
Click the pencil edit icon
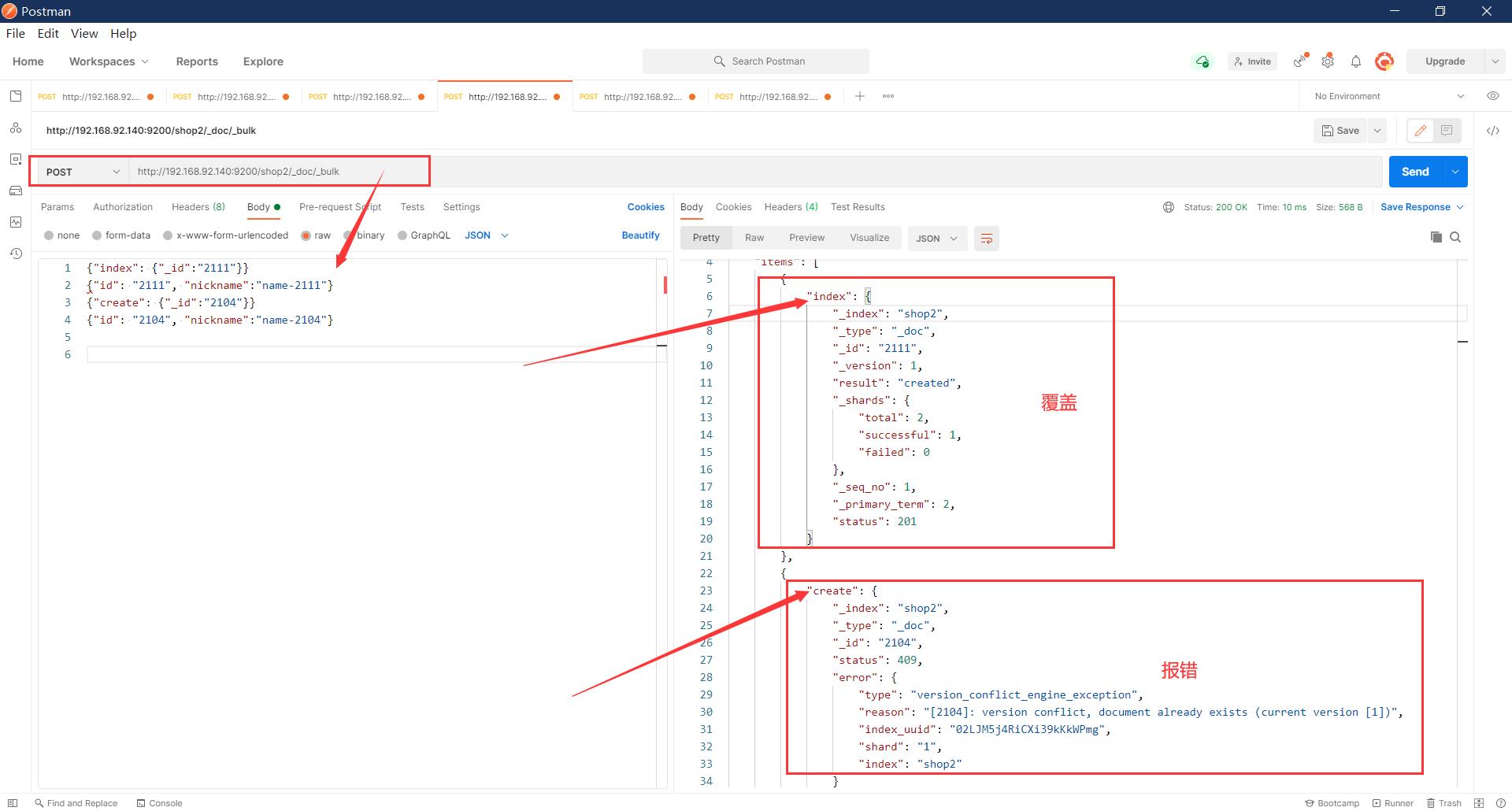coord(1421,131)
